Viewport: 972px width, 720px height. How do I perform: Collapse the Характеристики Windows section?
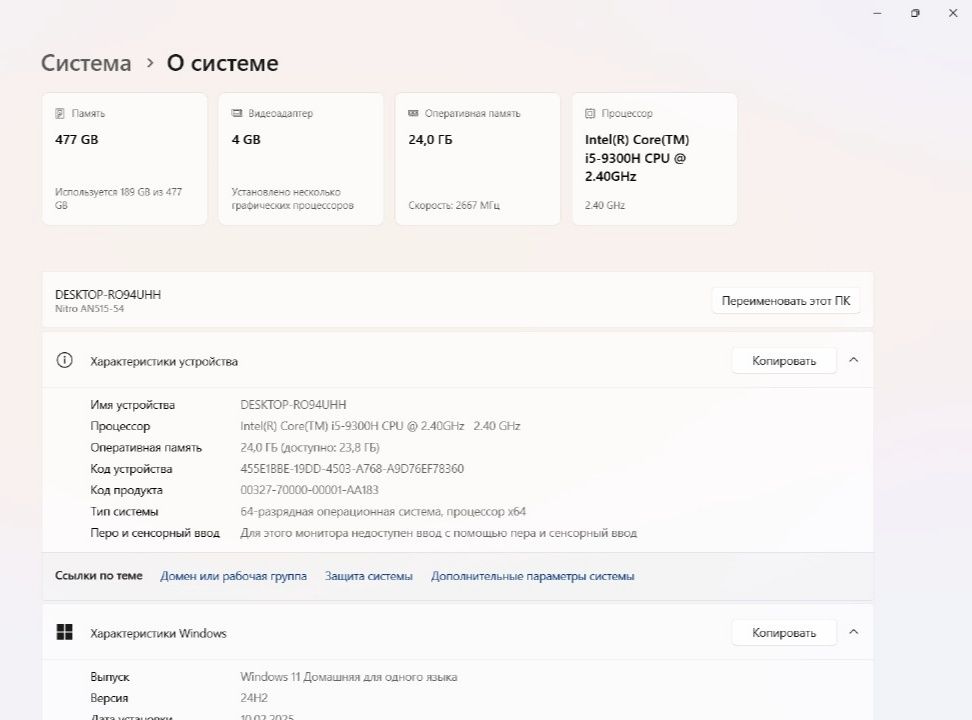point(854,632)
